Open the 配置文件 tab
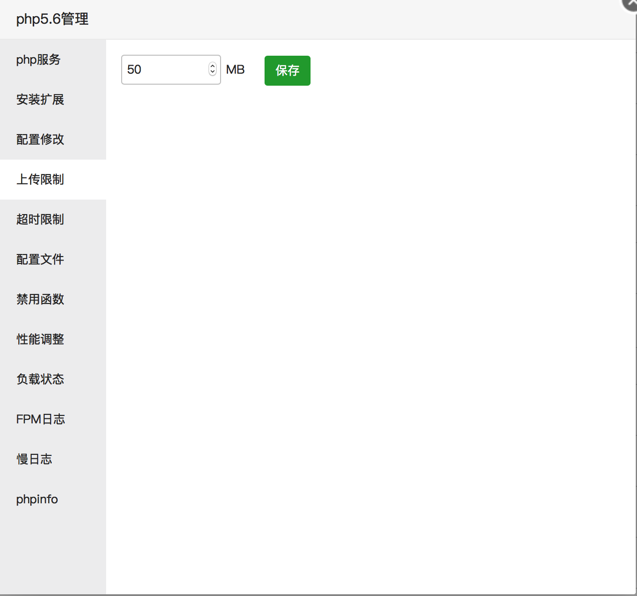This screenshot has width=637, height=596. [x=53, y=259]
